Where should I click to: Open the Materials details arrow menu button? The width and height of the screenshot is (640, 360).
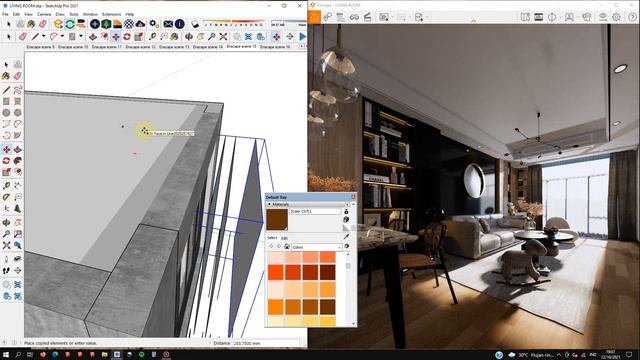click(x=347, y=247)
